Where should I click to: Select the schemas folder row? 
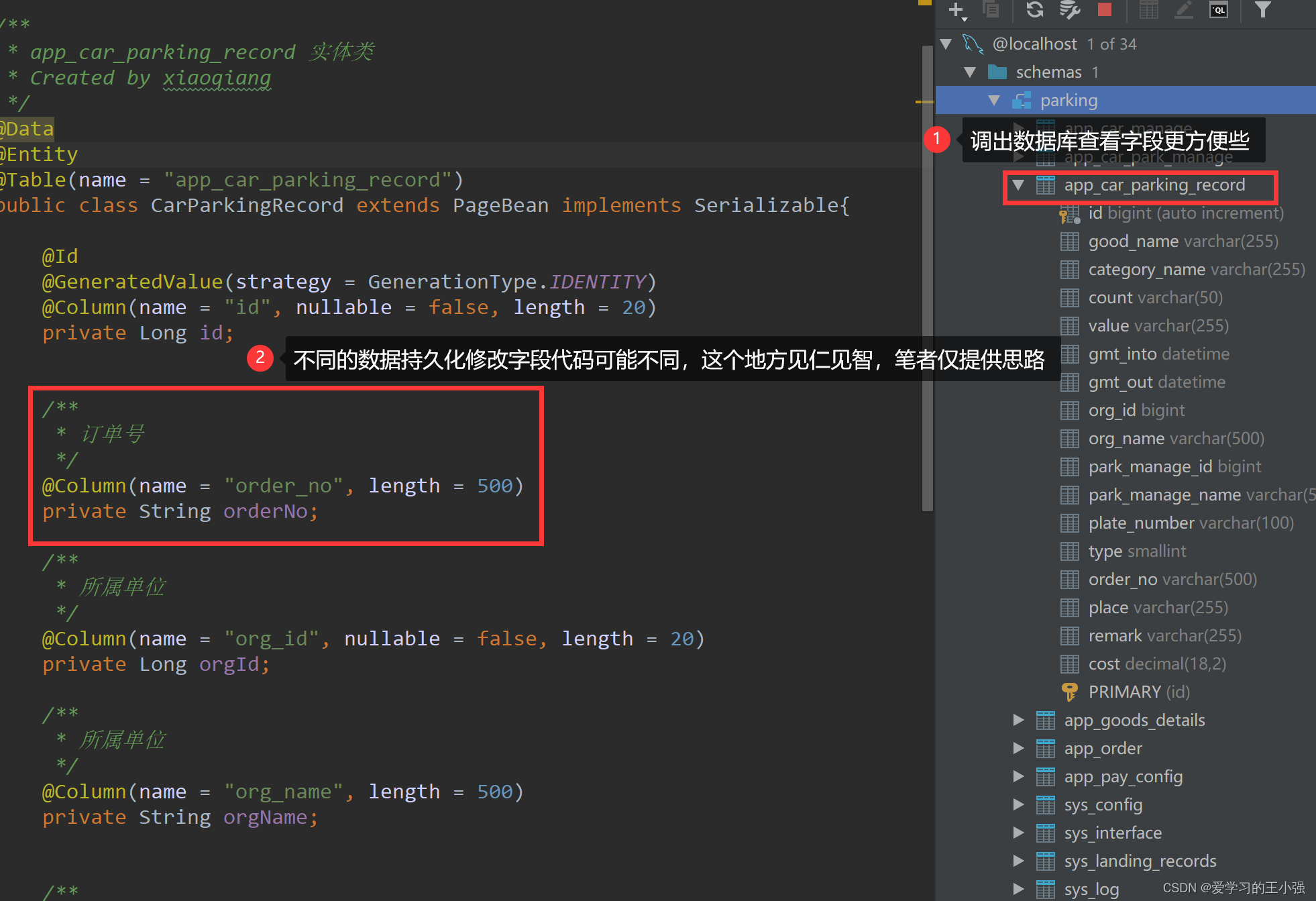click(x=1126, y=72)
